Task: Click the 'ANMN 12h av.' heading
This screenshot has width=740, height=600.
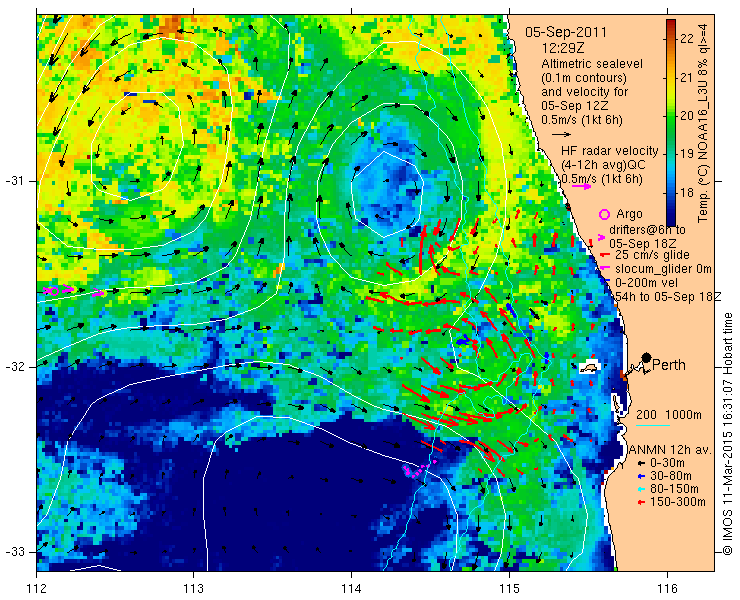Action: click(x=671, y=449)
